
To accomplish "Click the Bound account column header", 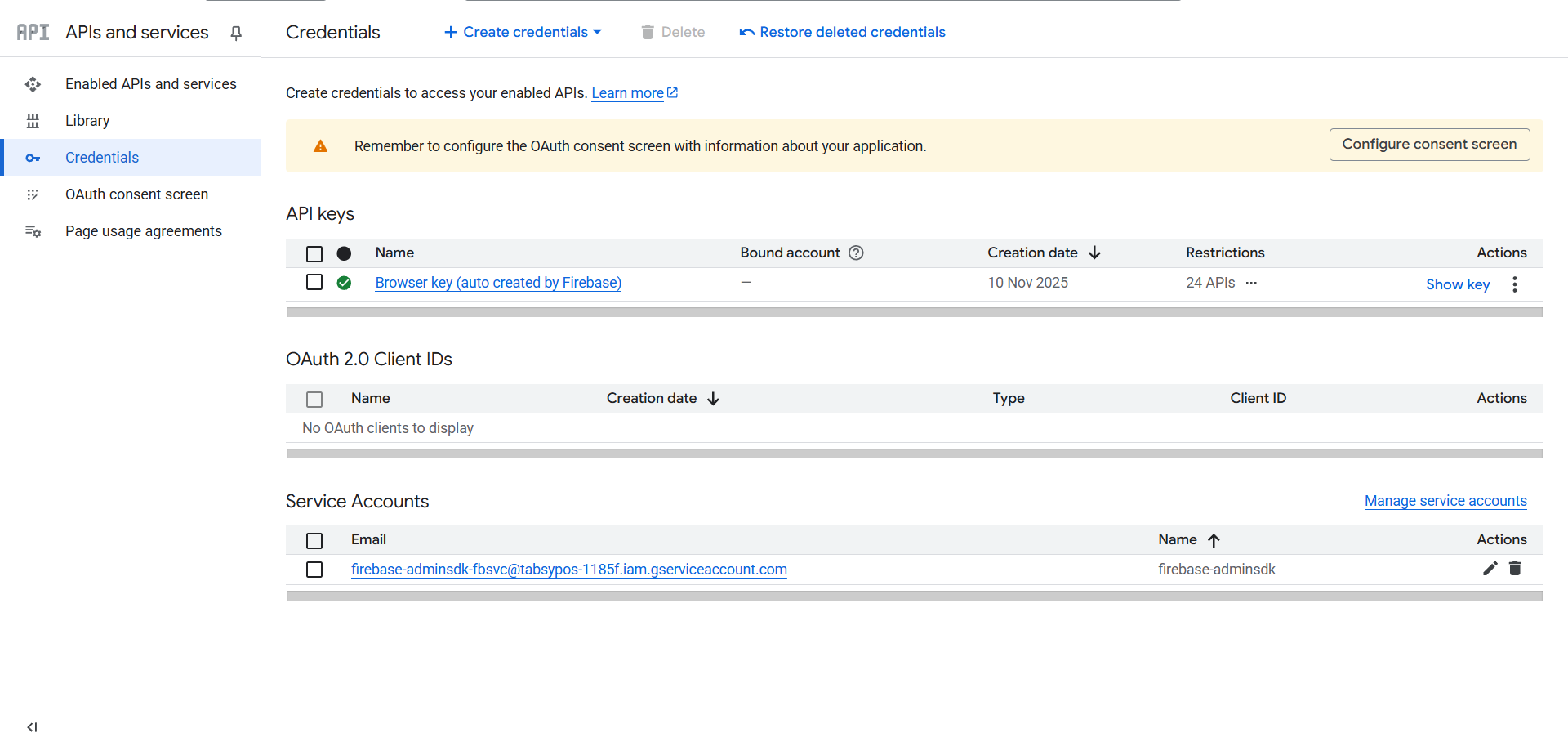I will (x=790, y=253).
